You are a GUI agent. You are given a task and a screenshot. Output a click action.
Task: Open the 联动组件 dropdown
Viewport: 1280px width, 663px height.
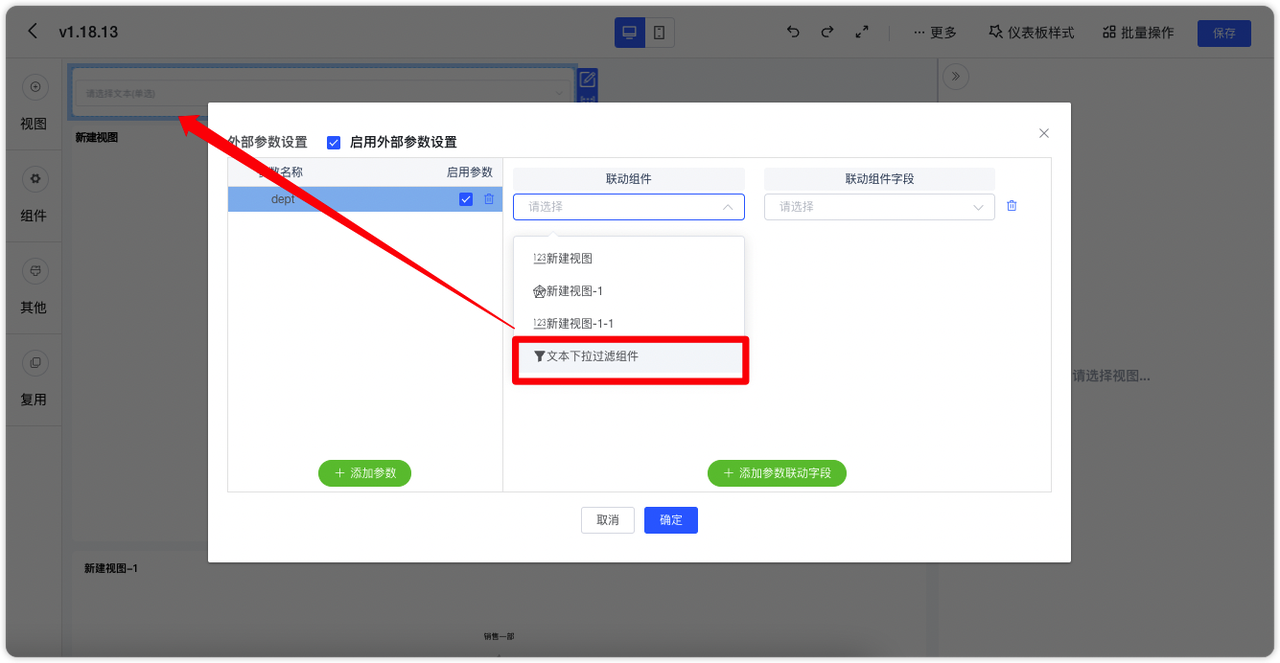629,207
